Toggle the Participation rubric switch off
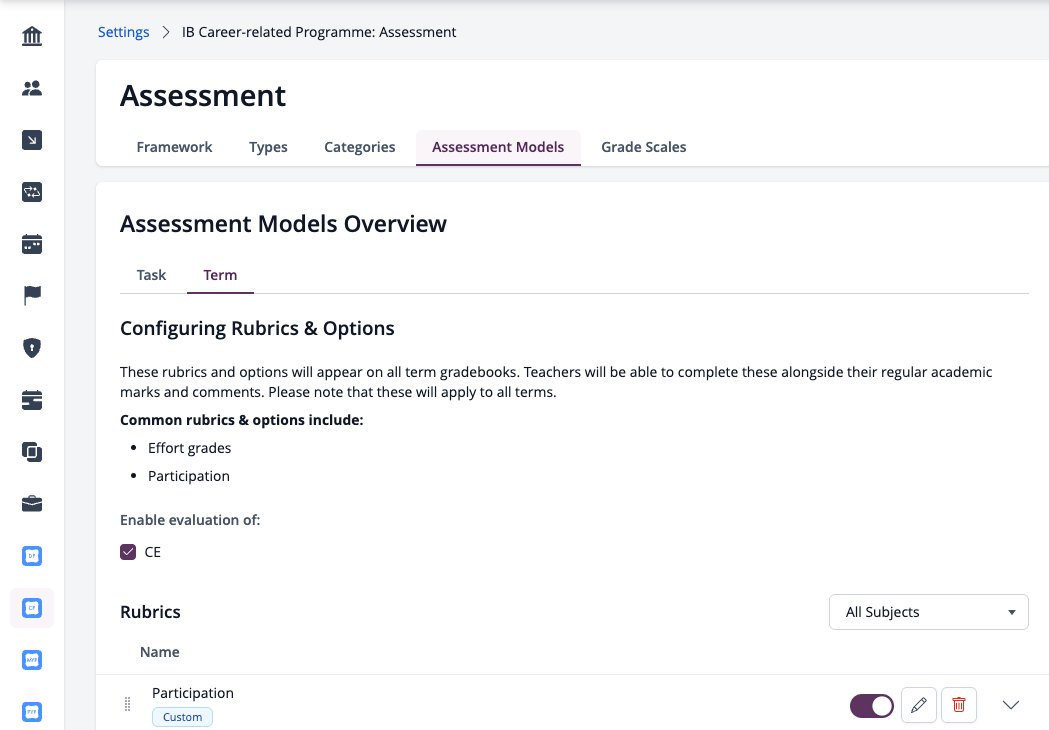This screenshot has height=730, width=1049. pos(872,705)
